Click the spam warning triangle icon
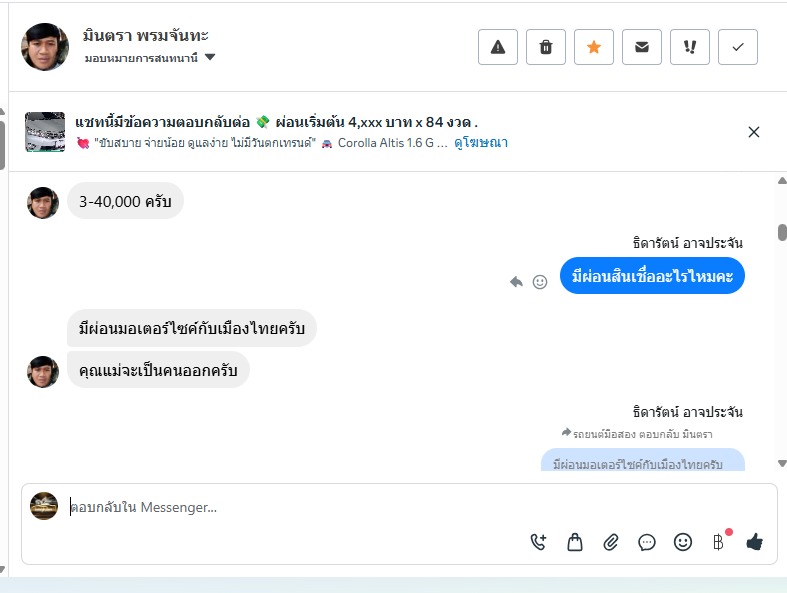Screen dimensions: 787x593 (x=498, y=47)
